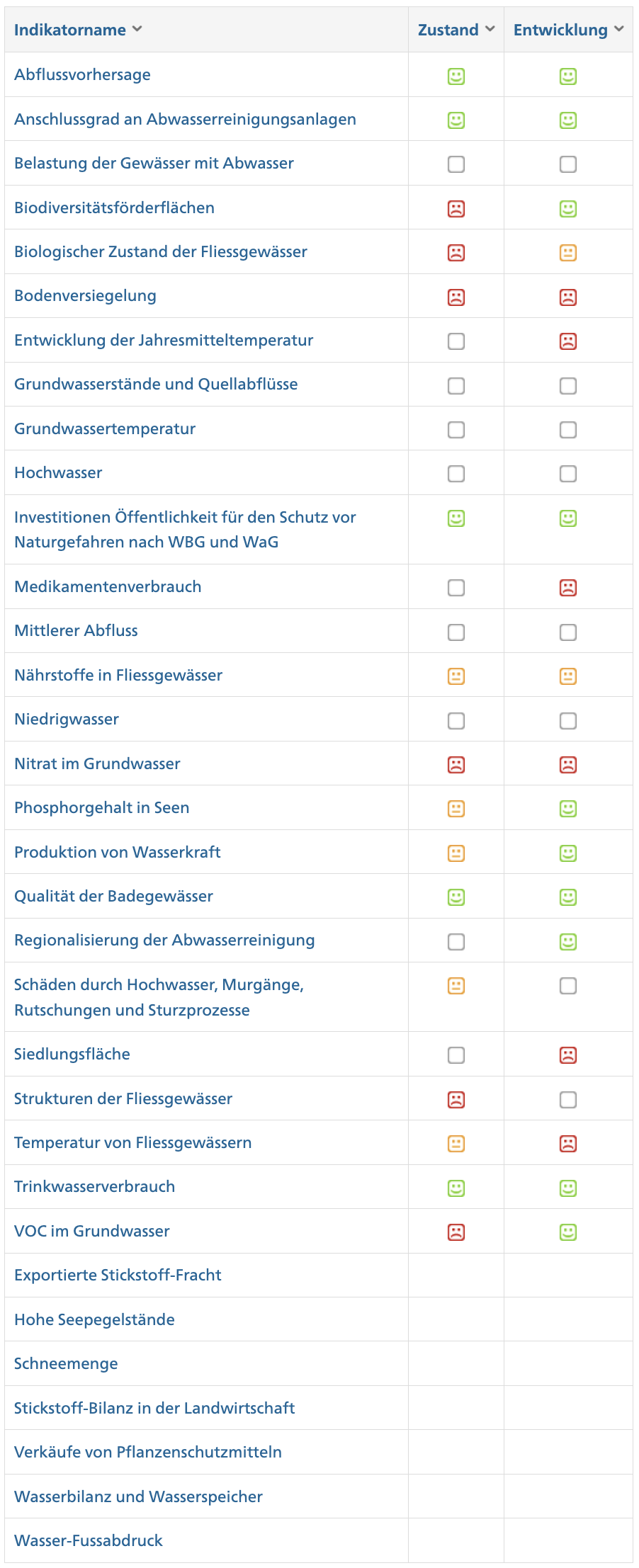The width and height of the screenshot is (639, 1568).
Task: Click empty Zustand box for Hochwasser row
Action: [x=456, y=474]
